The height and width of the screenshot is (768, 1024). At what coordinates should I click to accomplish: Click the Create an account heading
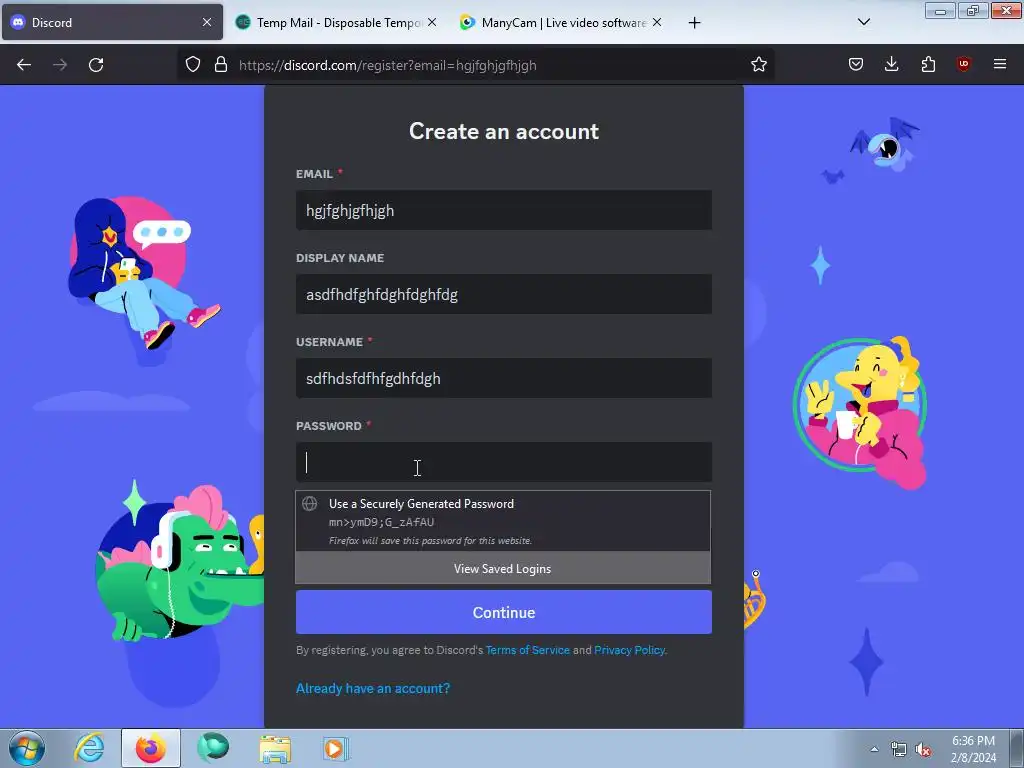click(x=504, y=131)
